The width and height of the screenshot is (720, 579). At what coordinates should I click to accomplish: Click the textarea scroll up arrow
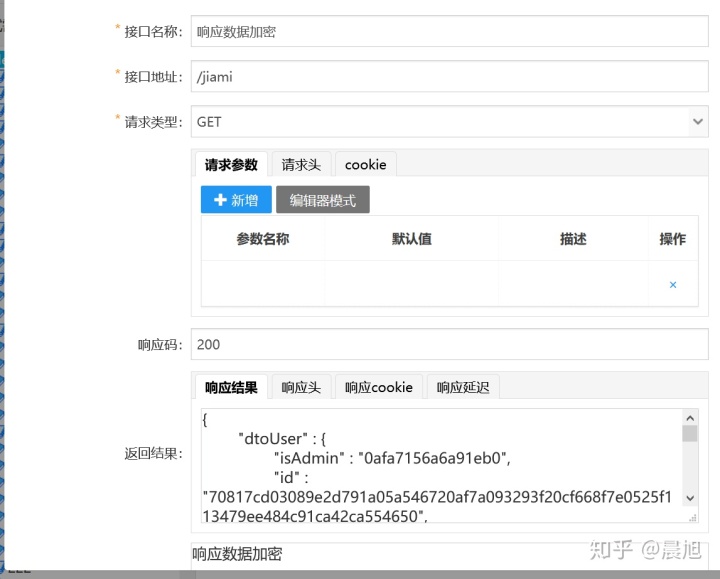point(690,418)
